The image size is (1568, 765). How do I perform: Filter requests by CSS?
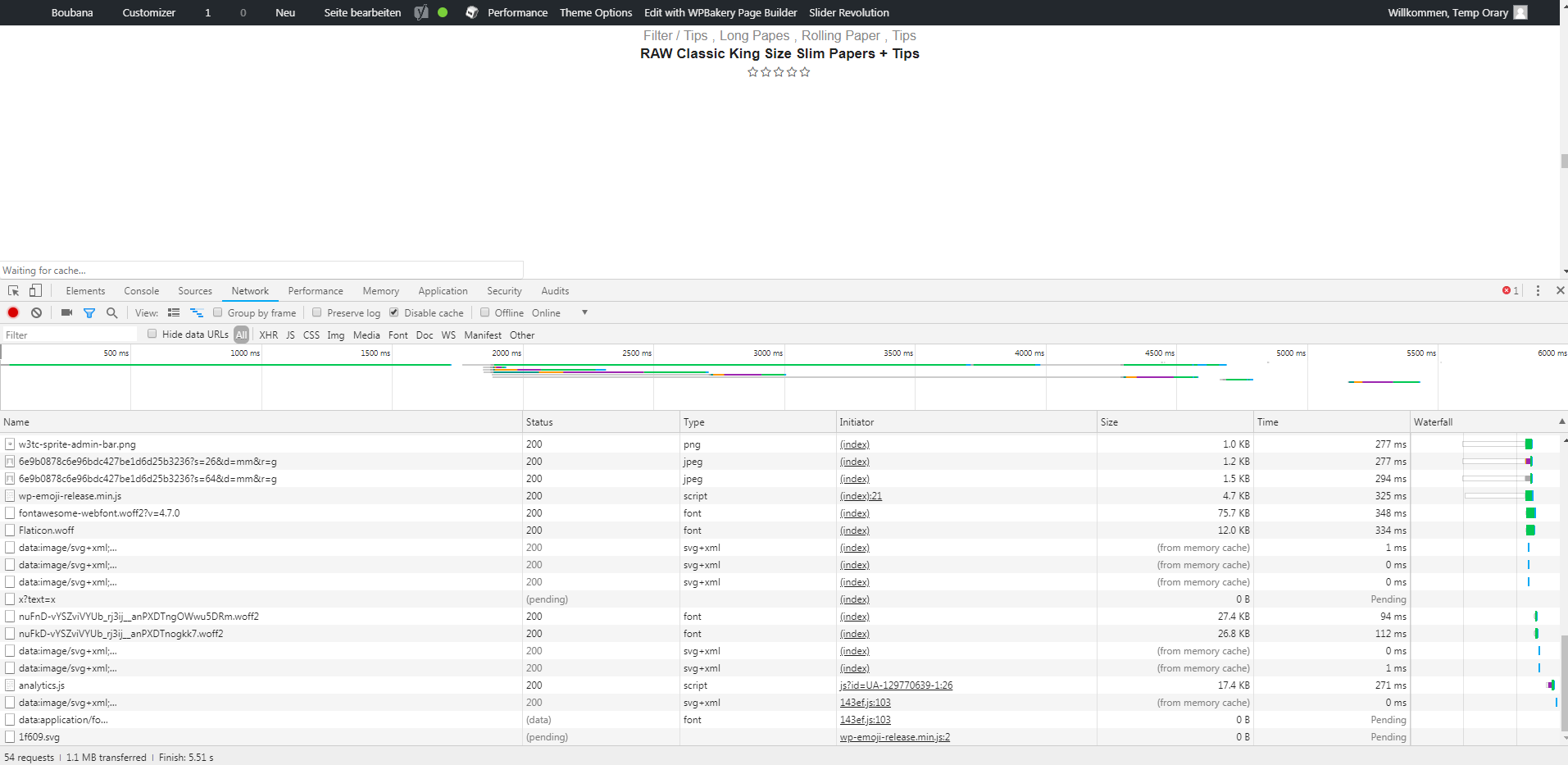tap(311, 335)
